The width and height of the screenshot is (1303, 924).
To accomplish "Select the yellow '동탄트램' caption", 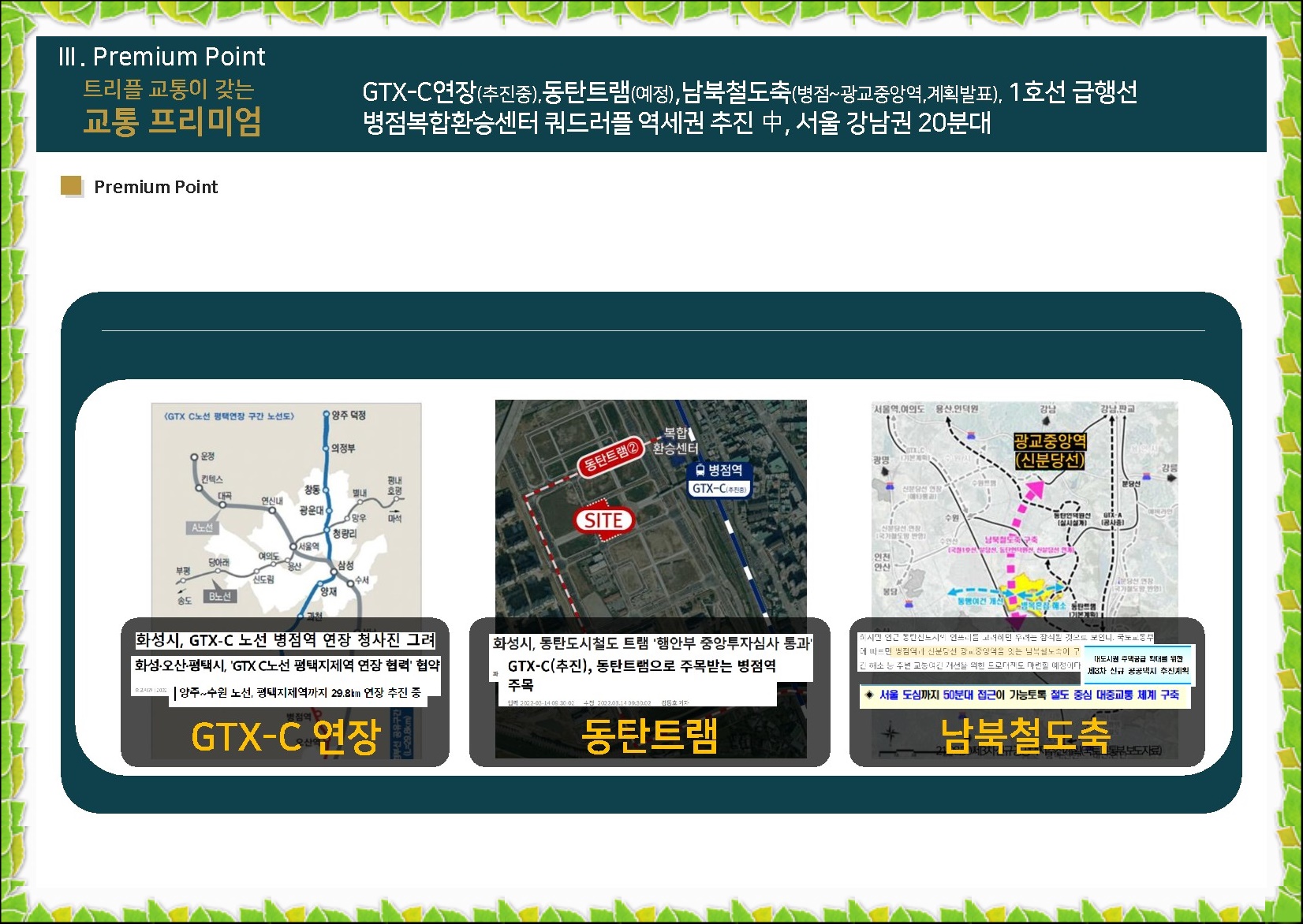I will point(650,736).
